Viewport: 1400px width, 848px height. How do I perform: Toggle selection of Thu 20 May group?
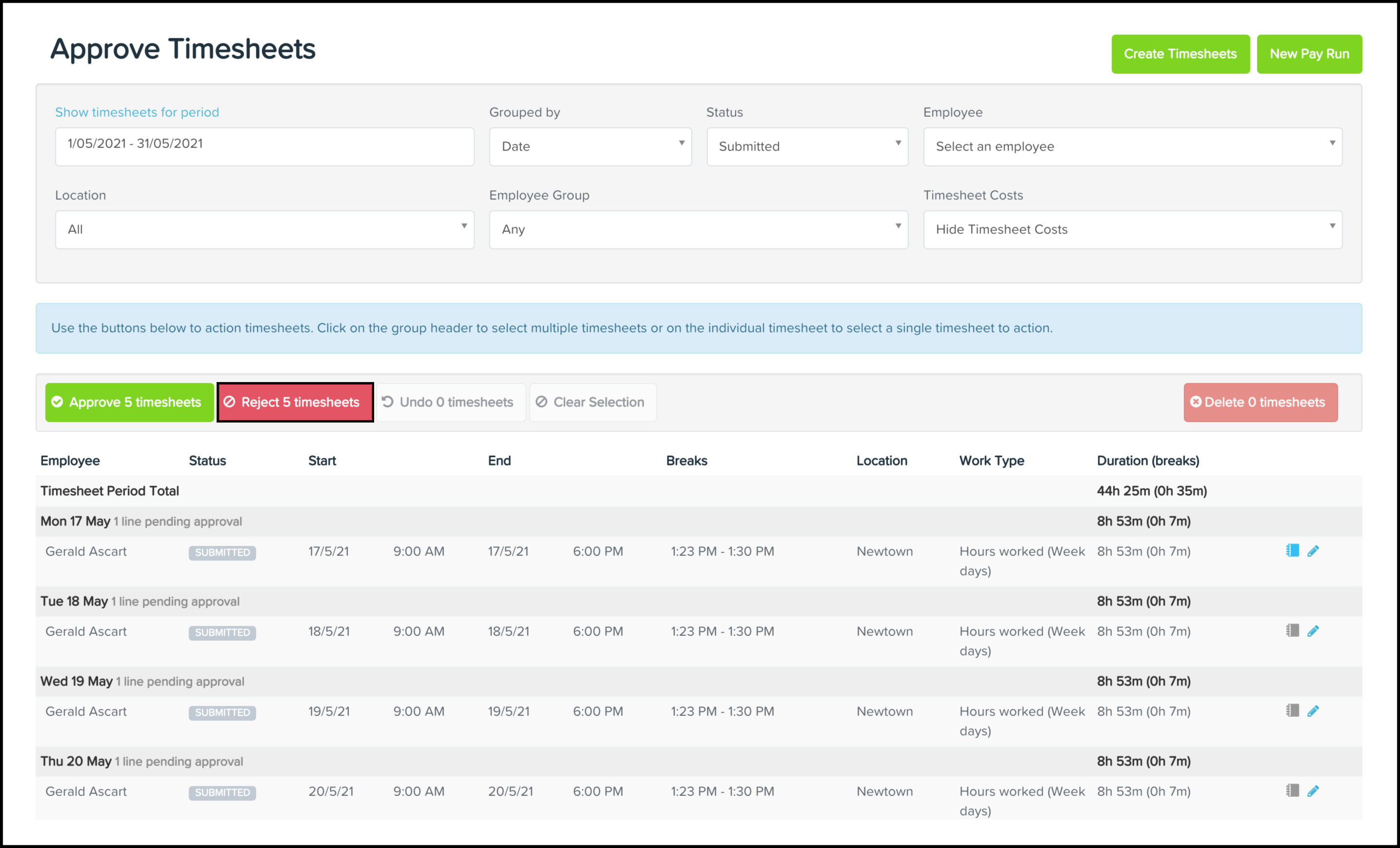(76, 762)
